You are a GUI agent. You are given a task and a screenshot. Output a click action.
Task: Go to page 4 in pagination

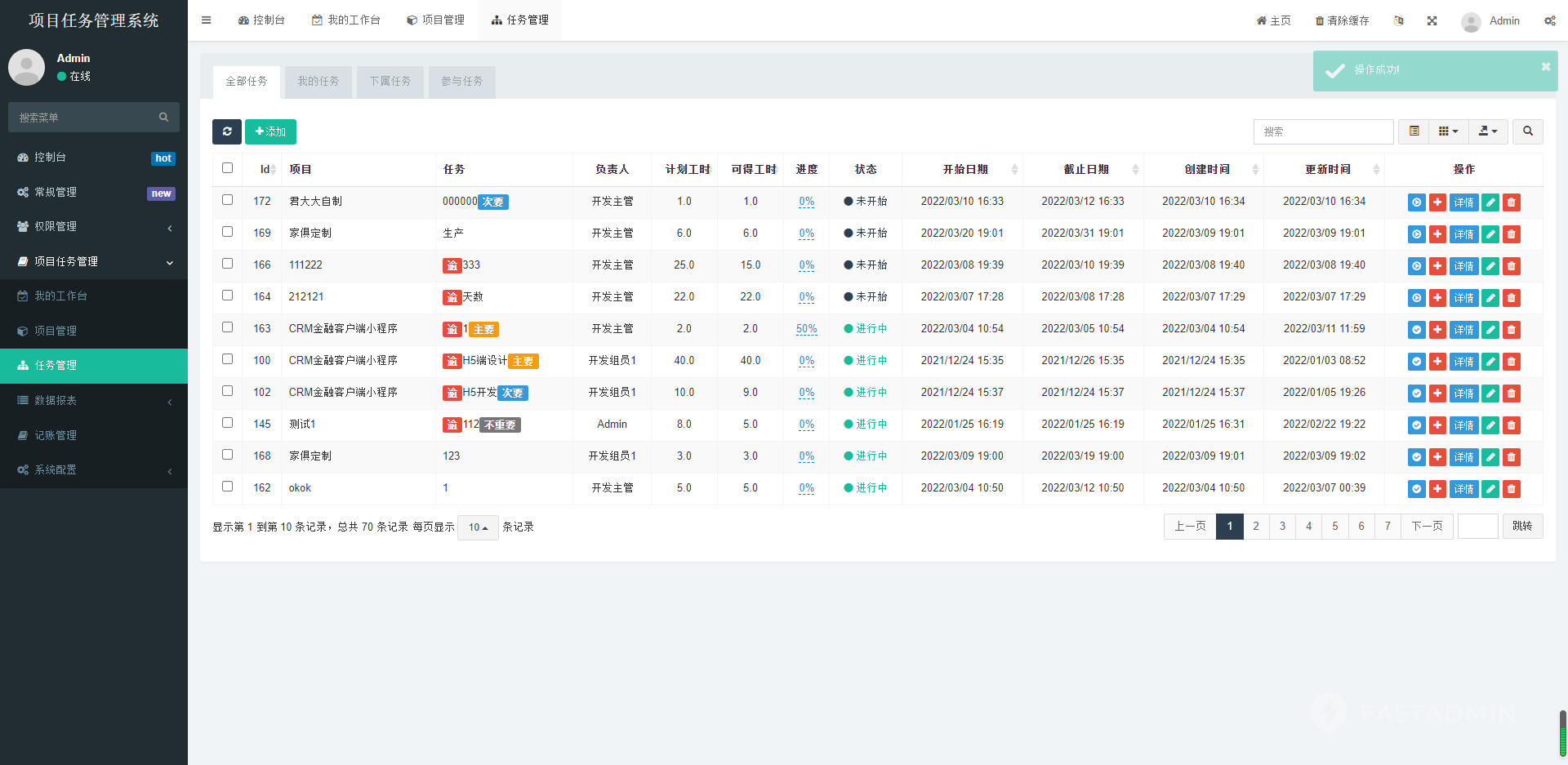1308,527
